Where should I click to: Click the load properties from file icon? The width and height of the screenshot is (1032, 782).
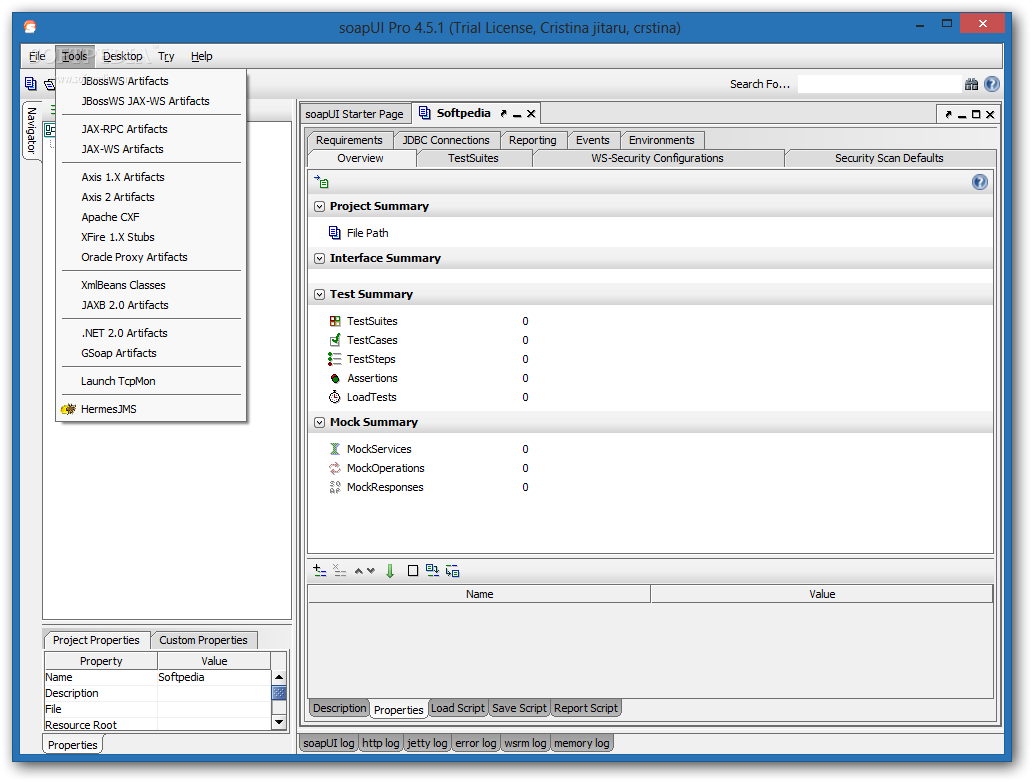point(432,571)
